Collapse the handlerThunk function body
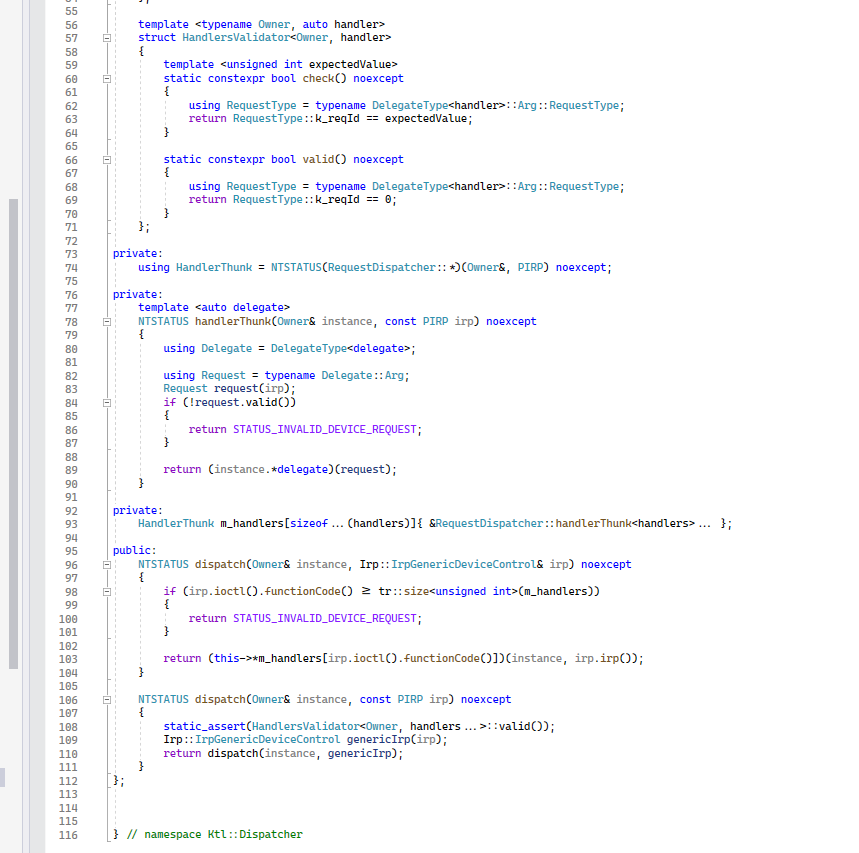 click(x=107, y=321)
